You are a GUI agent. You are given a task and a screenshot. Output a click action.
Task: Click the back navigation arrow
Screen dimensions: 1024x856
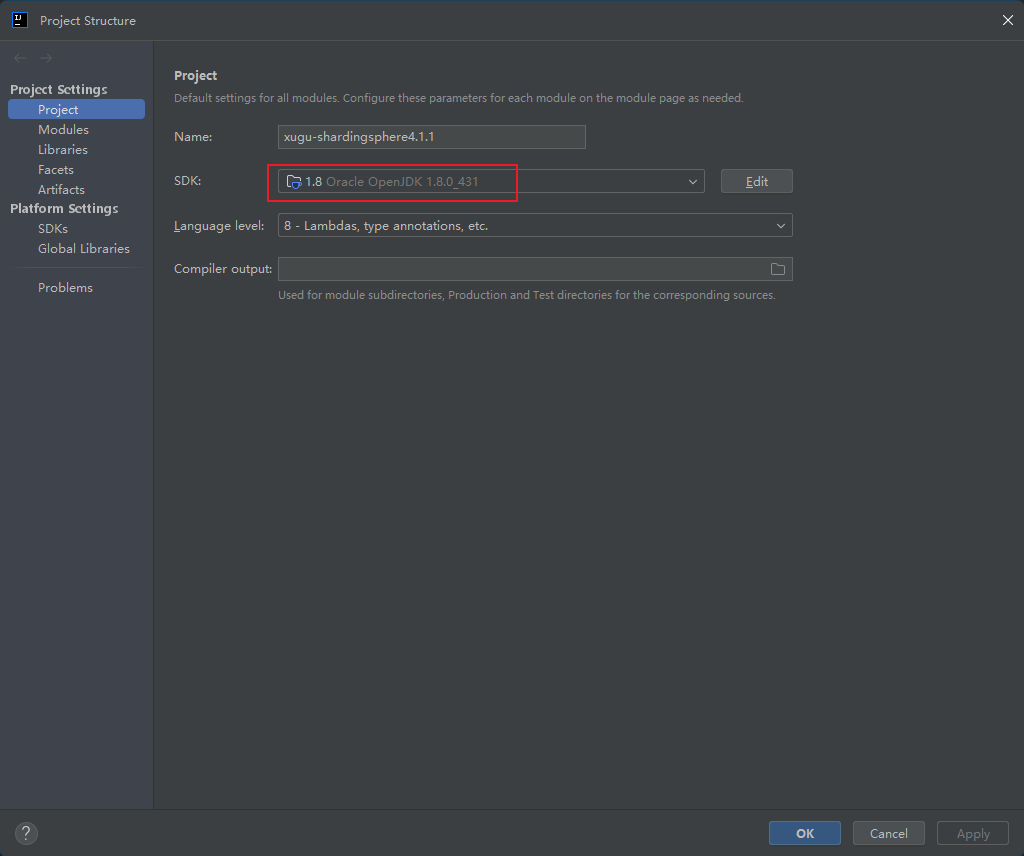click(x=18, y=57)
